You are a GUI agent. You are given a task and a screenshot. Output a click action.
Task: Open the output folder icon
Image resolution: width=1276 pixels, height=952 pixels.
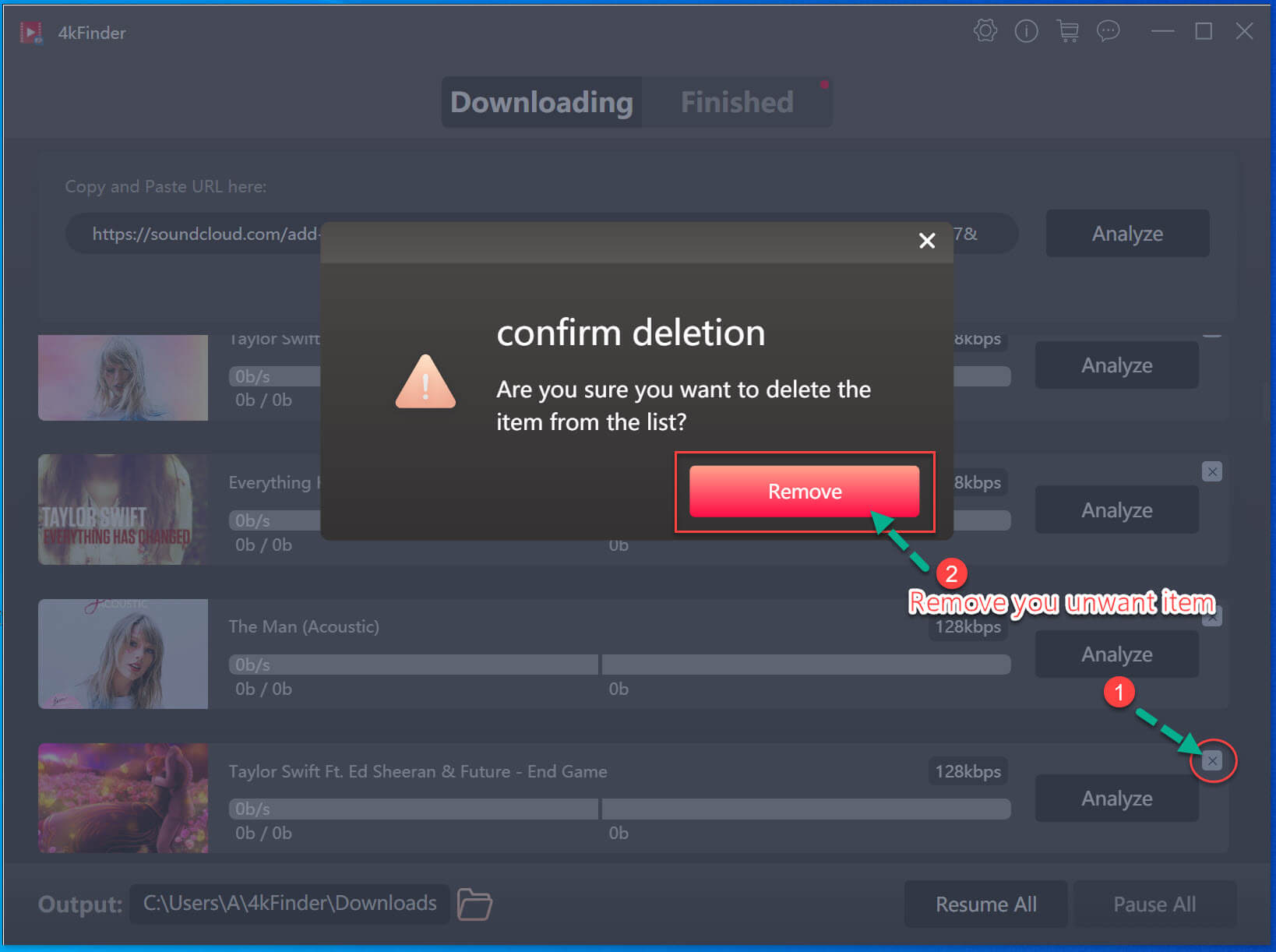[474, 904]
